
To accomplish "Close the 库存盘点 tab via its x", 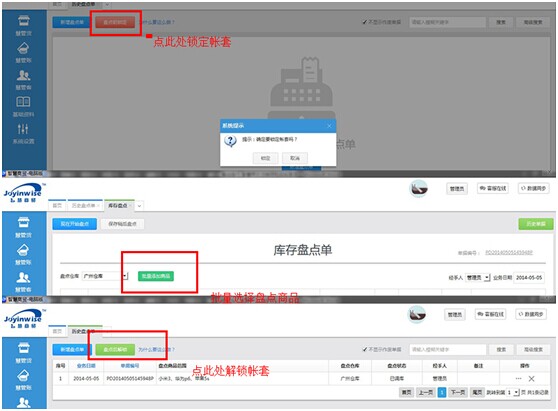I will [130, 206].
